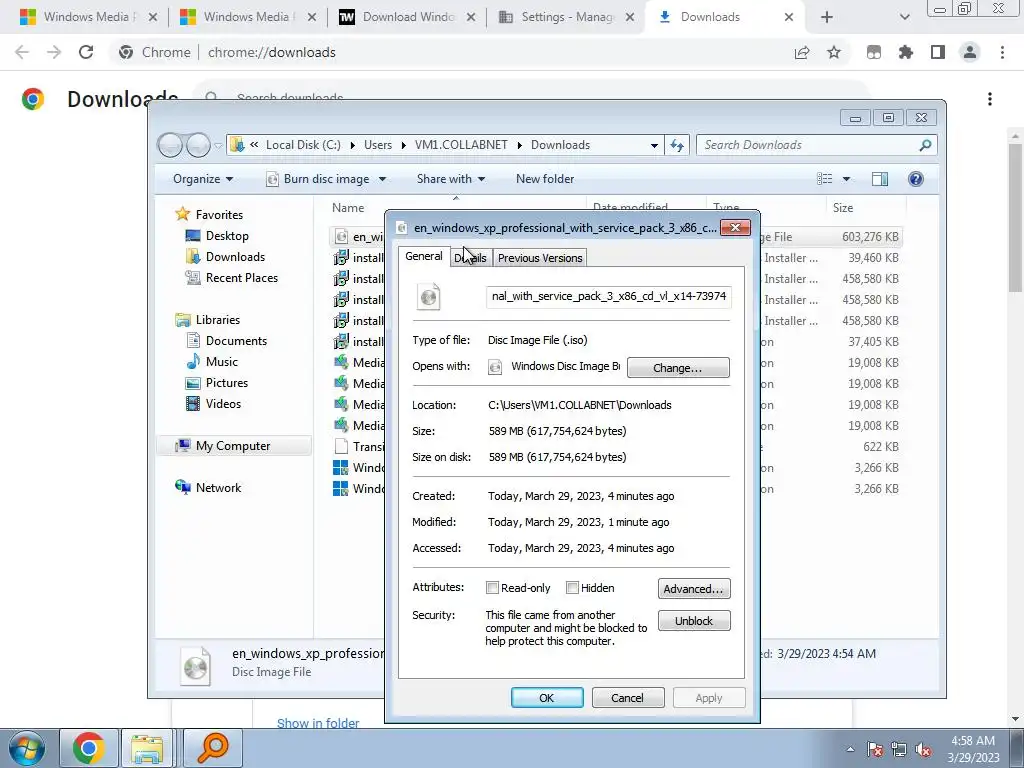Viewport: 1024px width, 768px height.
Task: Click New folder in the Explorer toolbar
Action: click(x=545, y=179)
